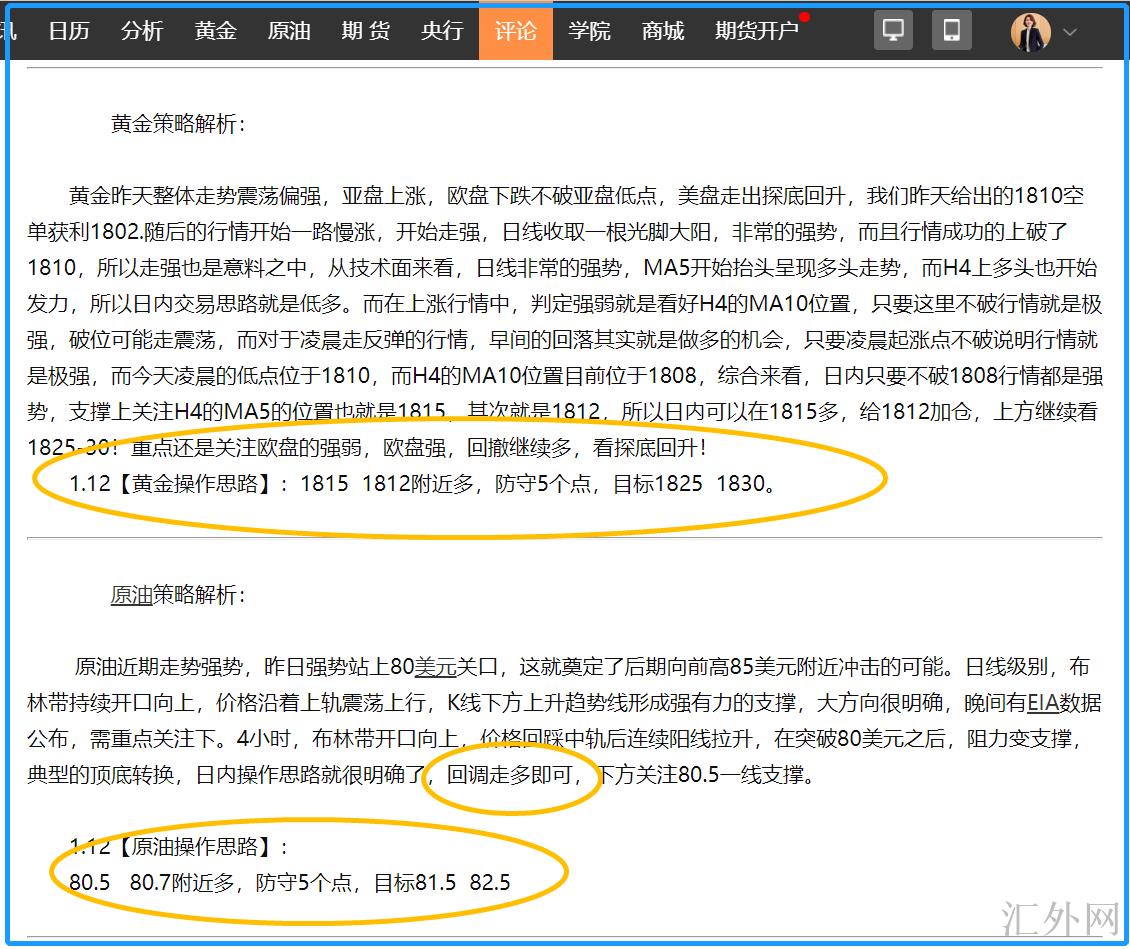
Task: Switch to desktop version via monitor icon
Action: (x=893, y=31)
